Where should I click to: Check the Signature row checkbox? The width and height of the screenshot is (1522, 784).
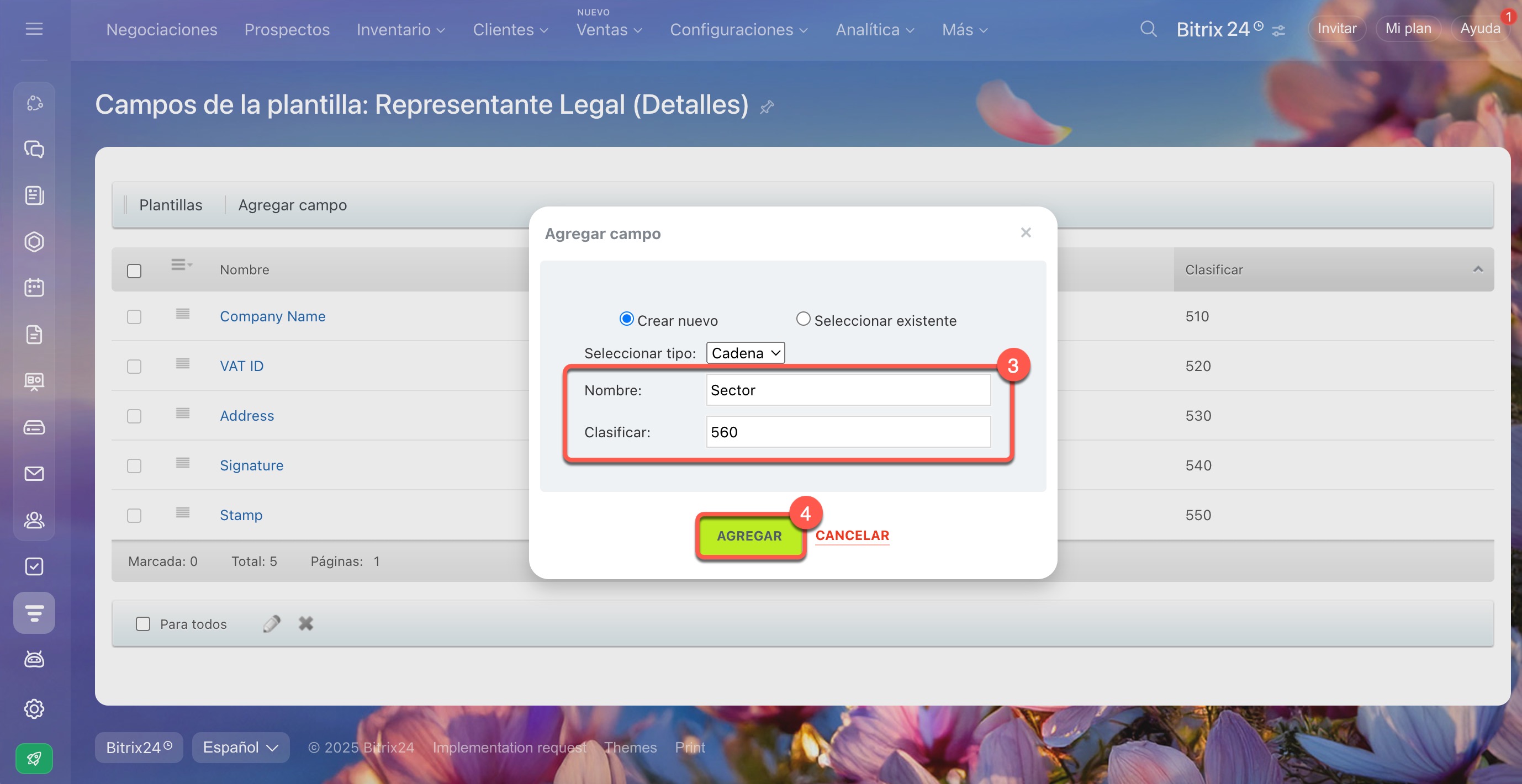(x=134, y=465)
